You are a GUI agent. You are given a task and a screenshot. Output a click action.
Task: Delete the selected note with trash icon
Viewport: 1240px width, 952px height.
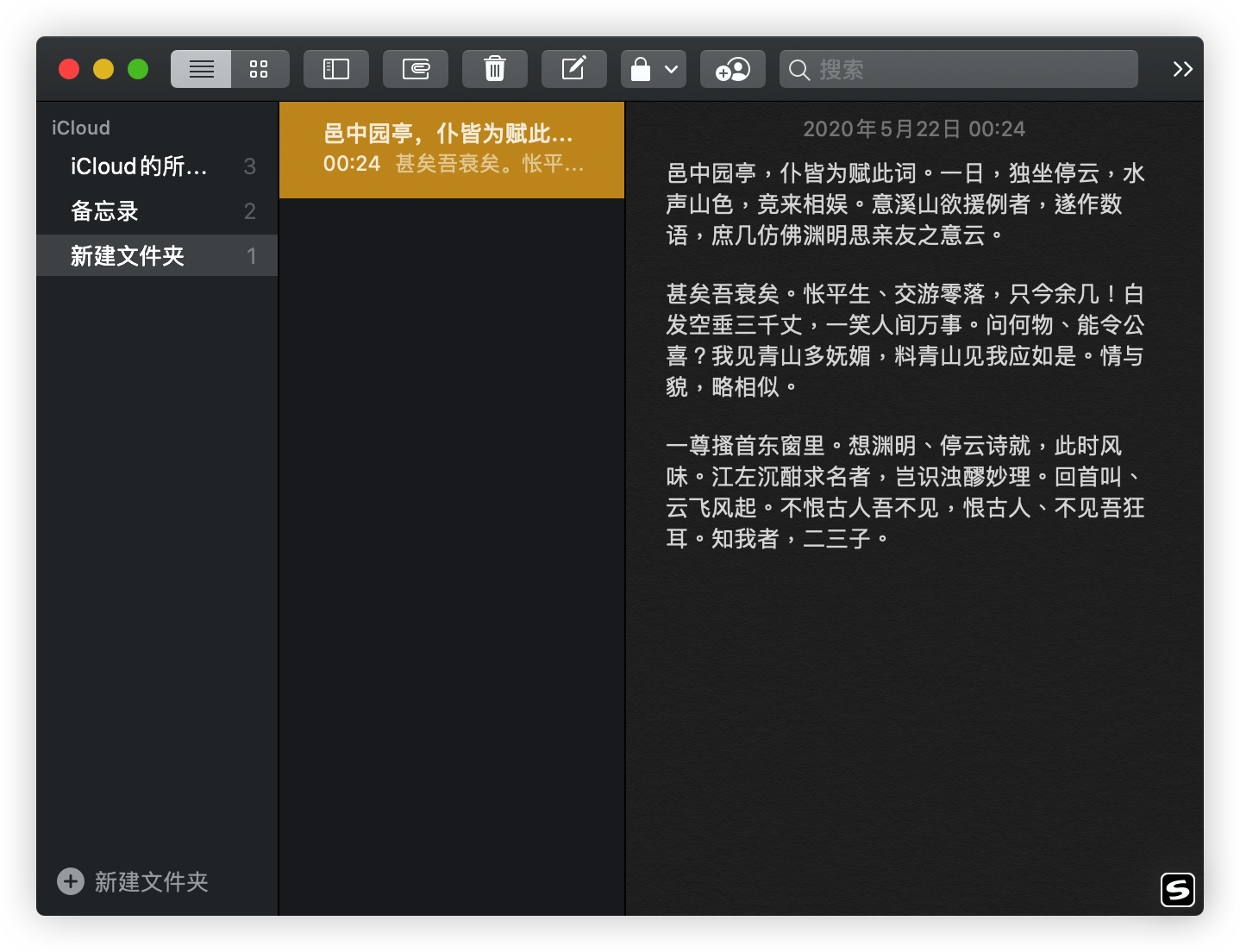pyautogui.click(x=494, y=69)
